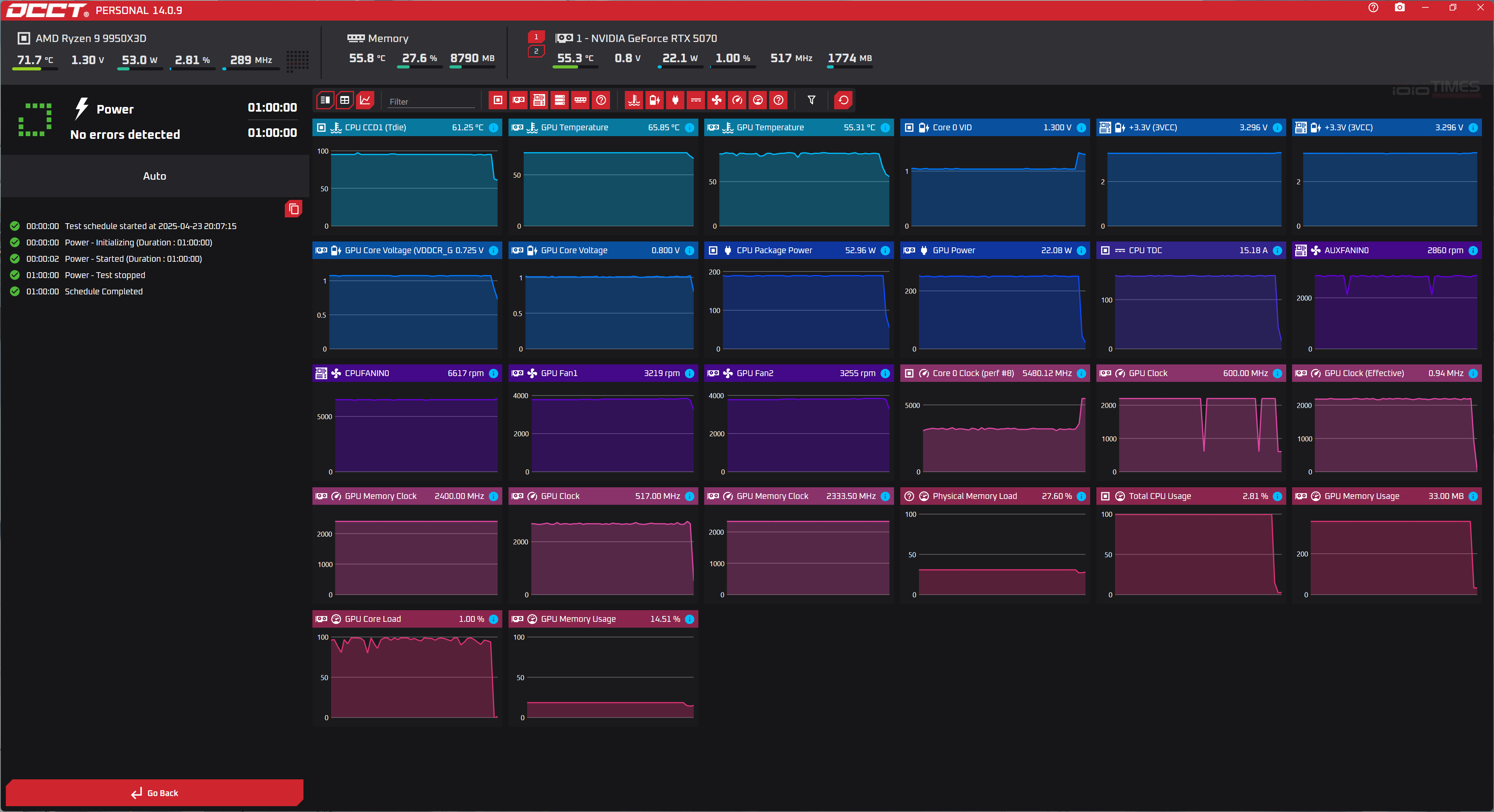
Task: Select the GPU Core Load graph
Action: [x=407, y=668]
